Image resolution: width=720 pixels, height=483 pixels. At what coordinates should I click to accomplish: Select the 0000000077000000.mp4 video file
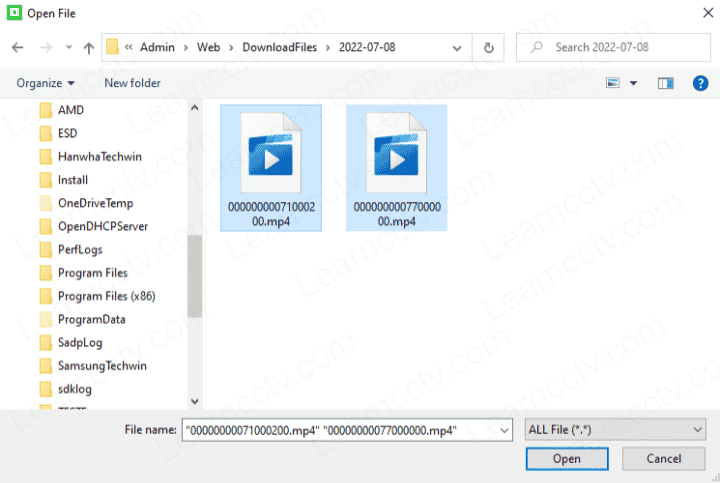tap(397, 167)
